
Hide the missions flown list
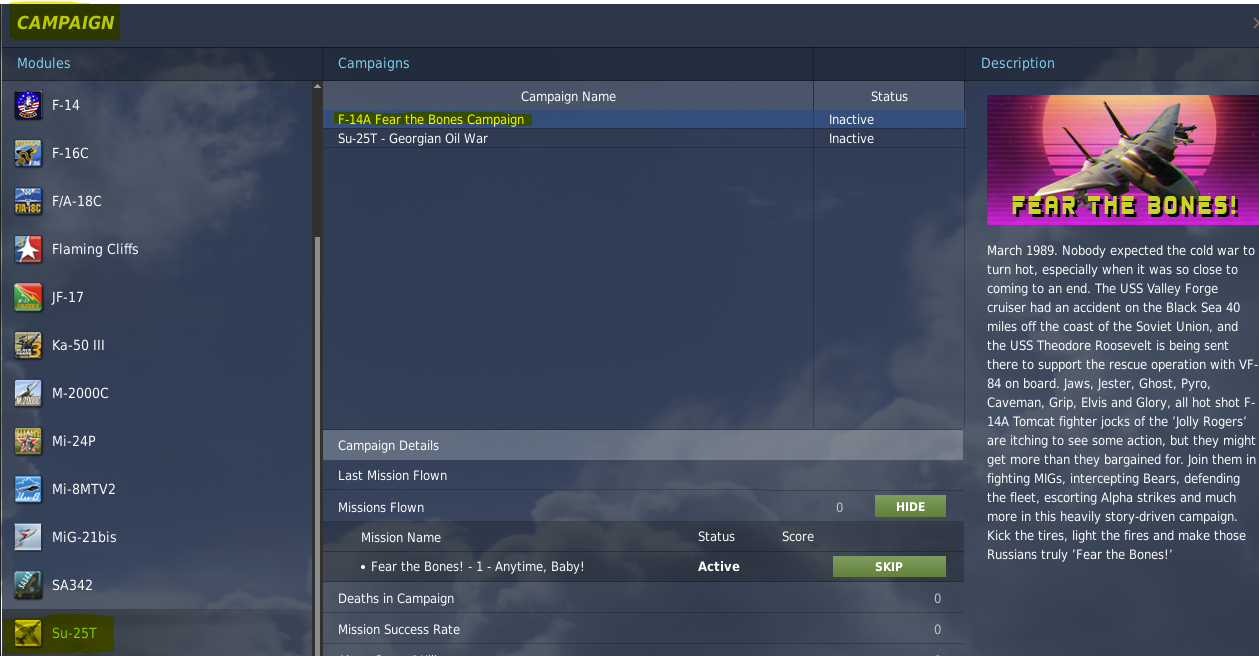910,507
